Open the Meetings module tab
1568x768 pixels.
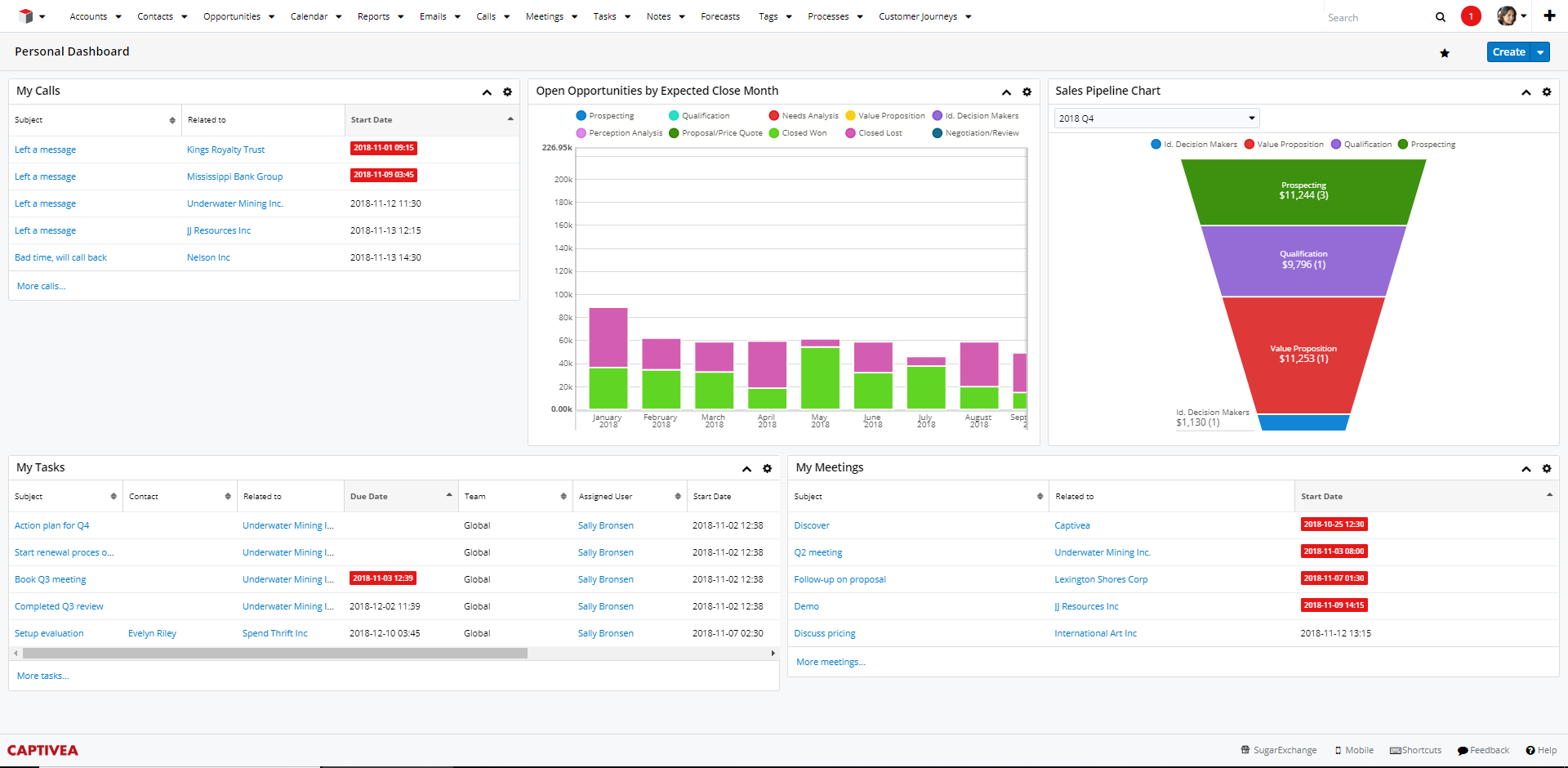click(x=545, y=16)
